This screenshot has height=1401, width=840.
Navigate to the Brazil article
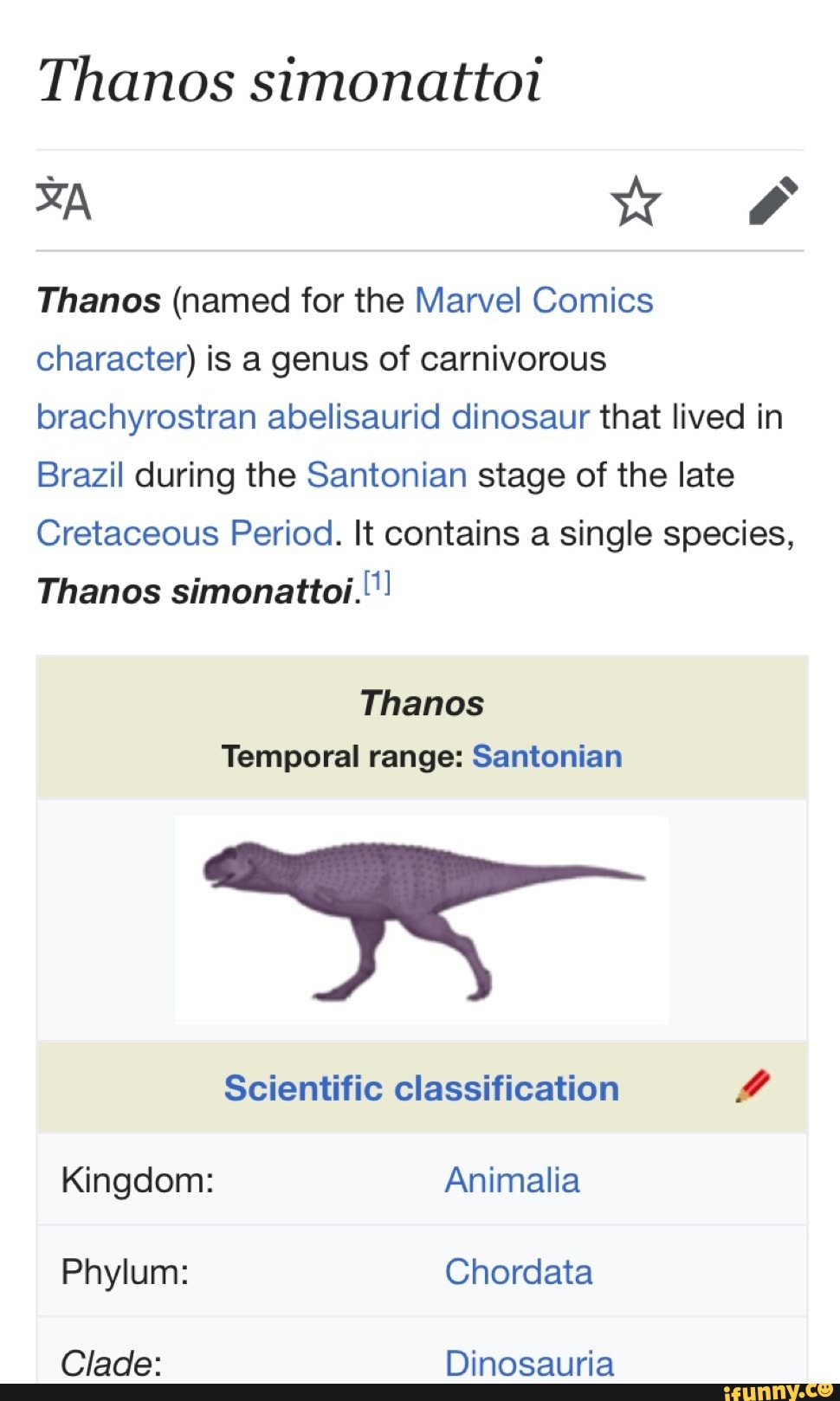[x=79, y=475]
